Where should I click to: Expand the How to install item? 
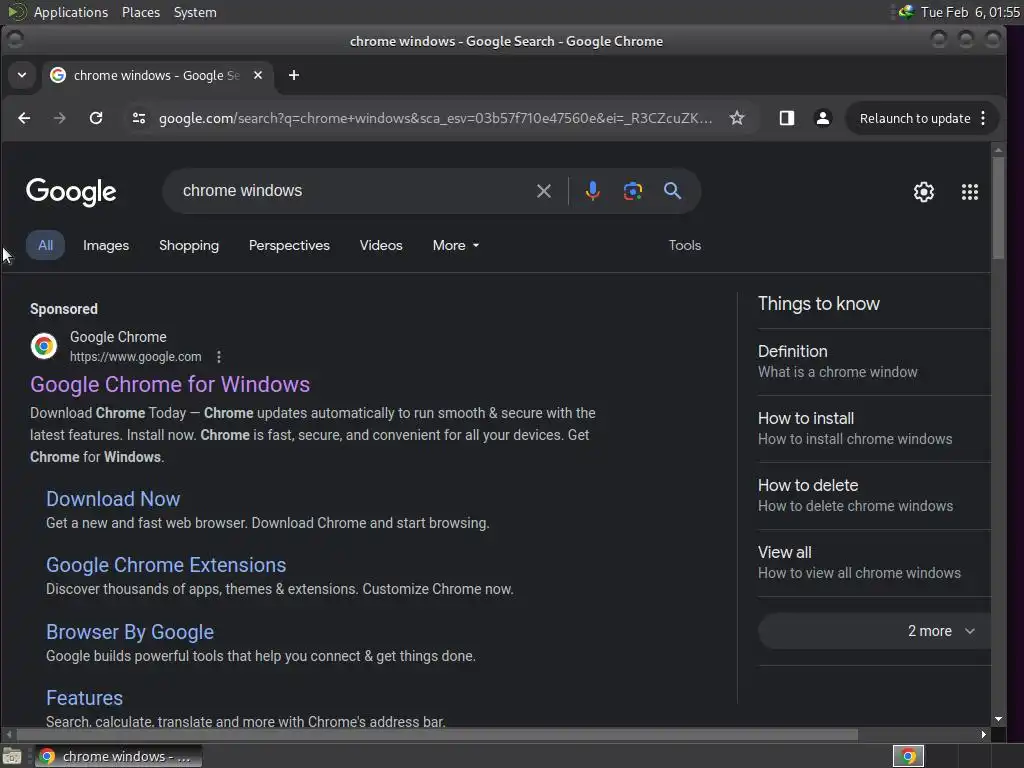[x=874, y=429]
